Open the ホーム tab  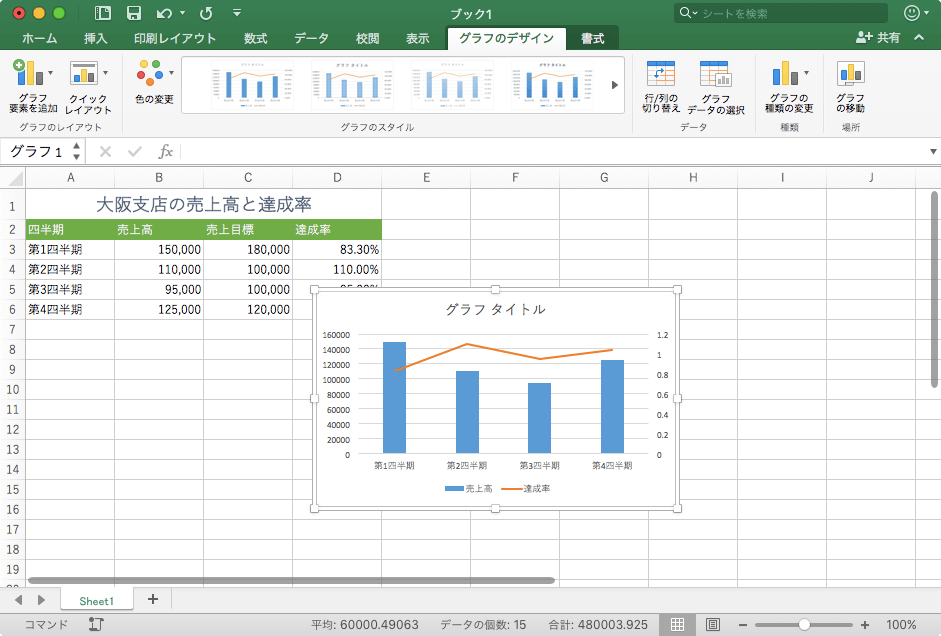coord(40,38)
